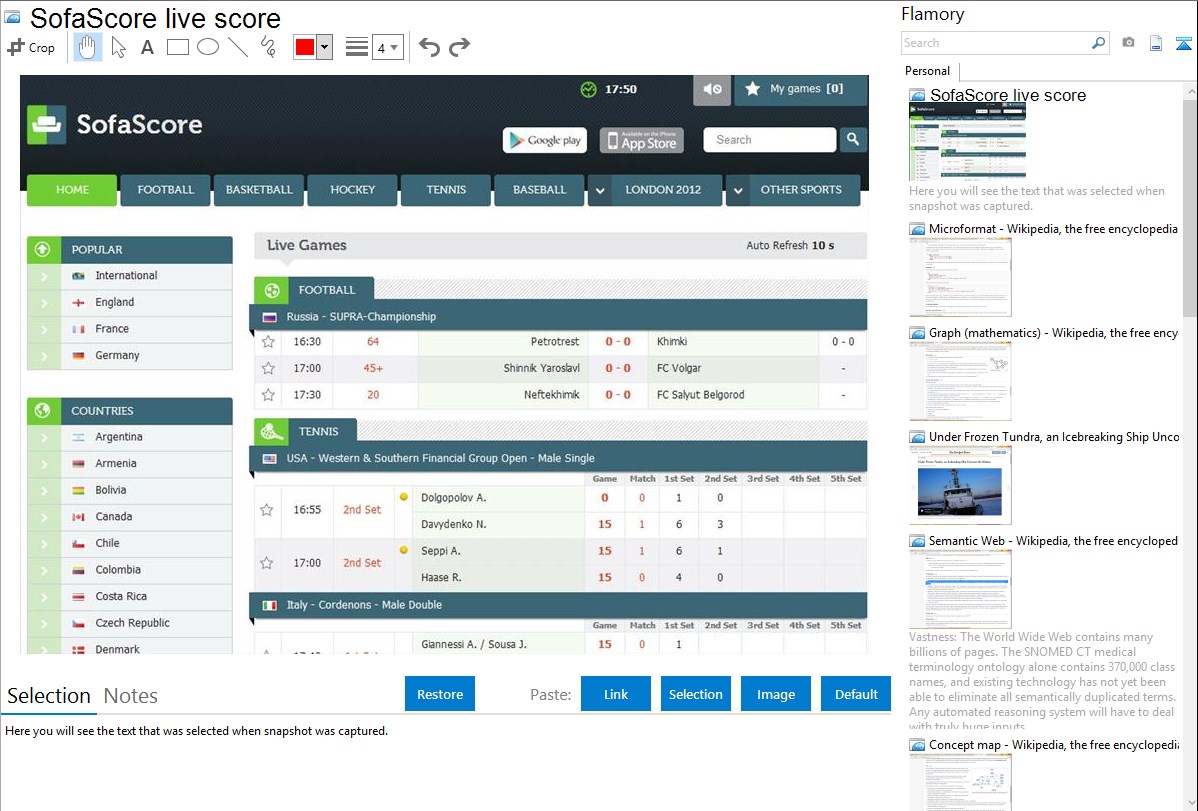Viewport: 1198px width, 811px height.
Task: Open the TENNIS tab
Action: (x=446, y=190)
